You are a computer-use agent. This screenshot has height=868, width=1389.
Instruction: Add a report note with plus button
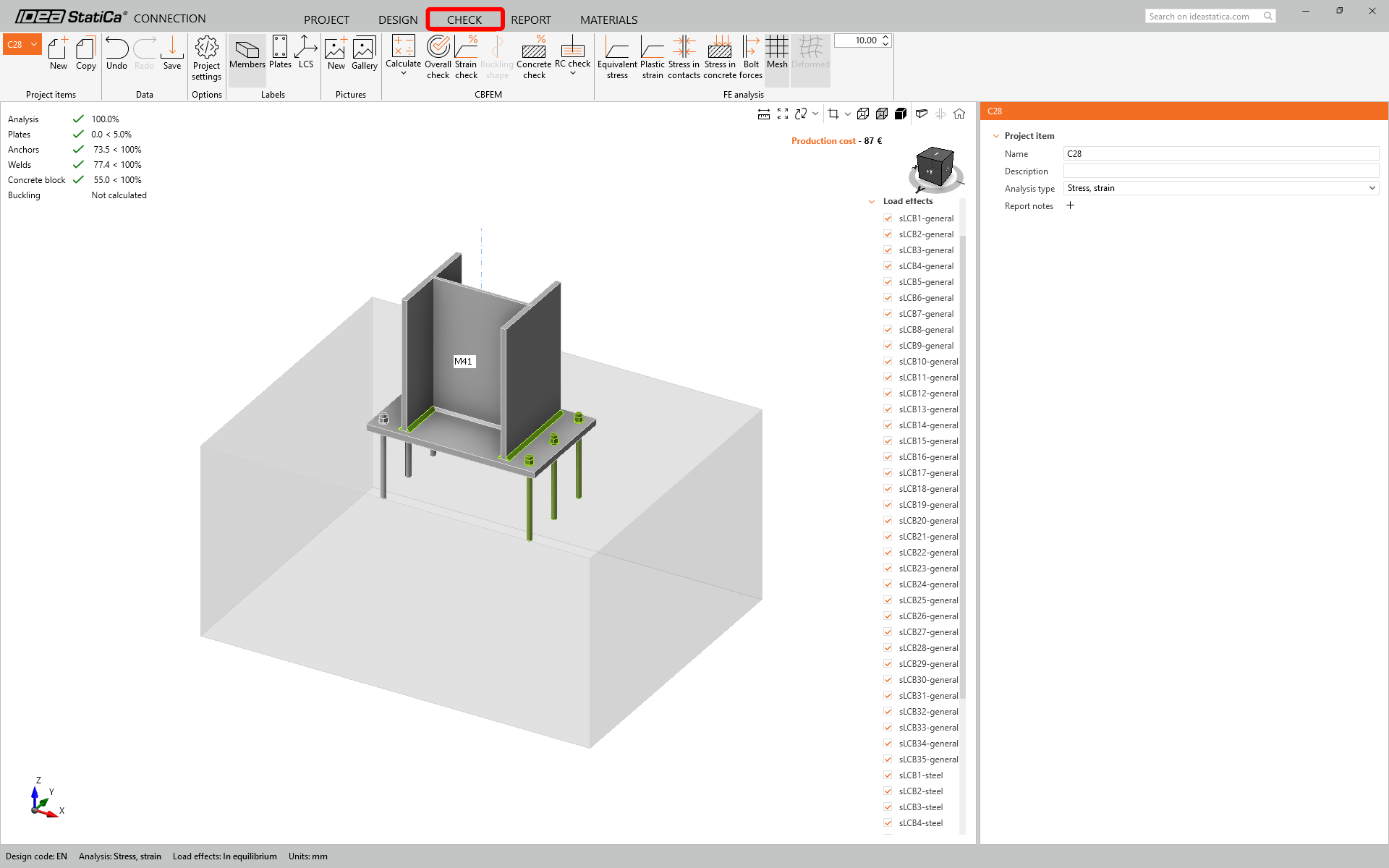click(1070, 205)
